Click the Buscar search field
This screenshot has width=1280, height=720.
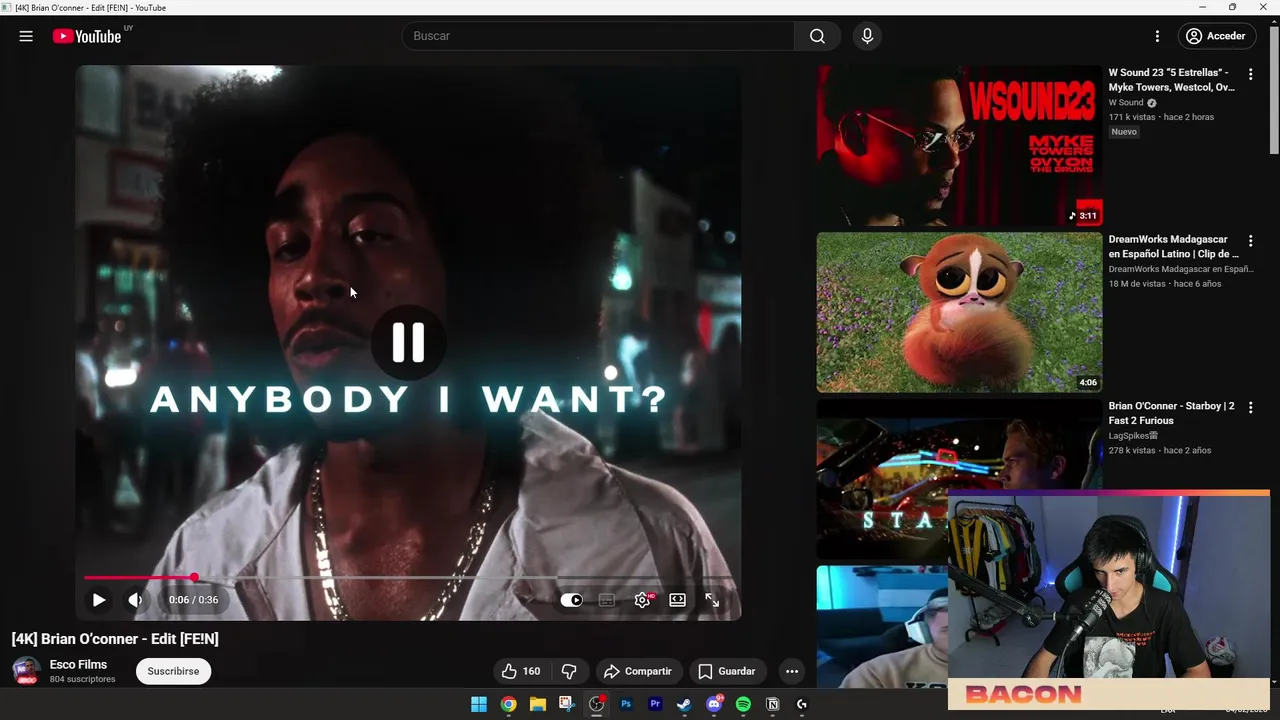pos(598,36)
